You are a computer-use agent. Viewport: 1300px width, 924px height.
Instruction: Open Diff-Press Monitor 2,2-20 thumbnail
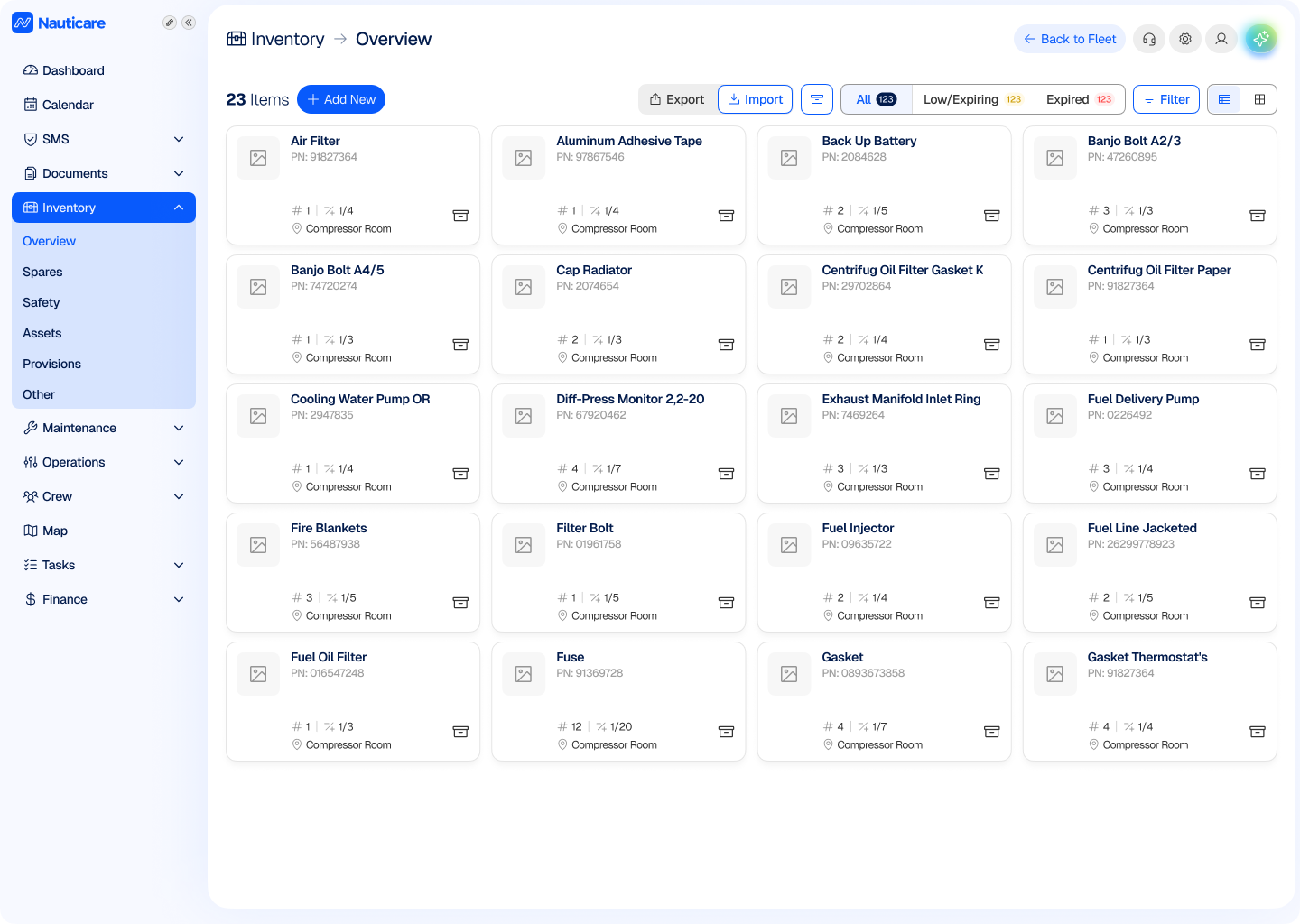click(524, 416)
